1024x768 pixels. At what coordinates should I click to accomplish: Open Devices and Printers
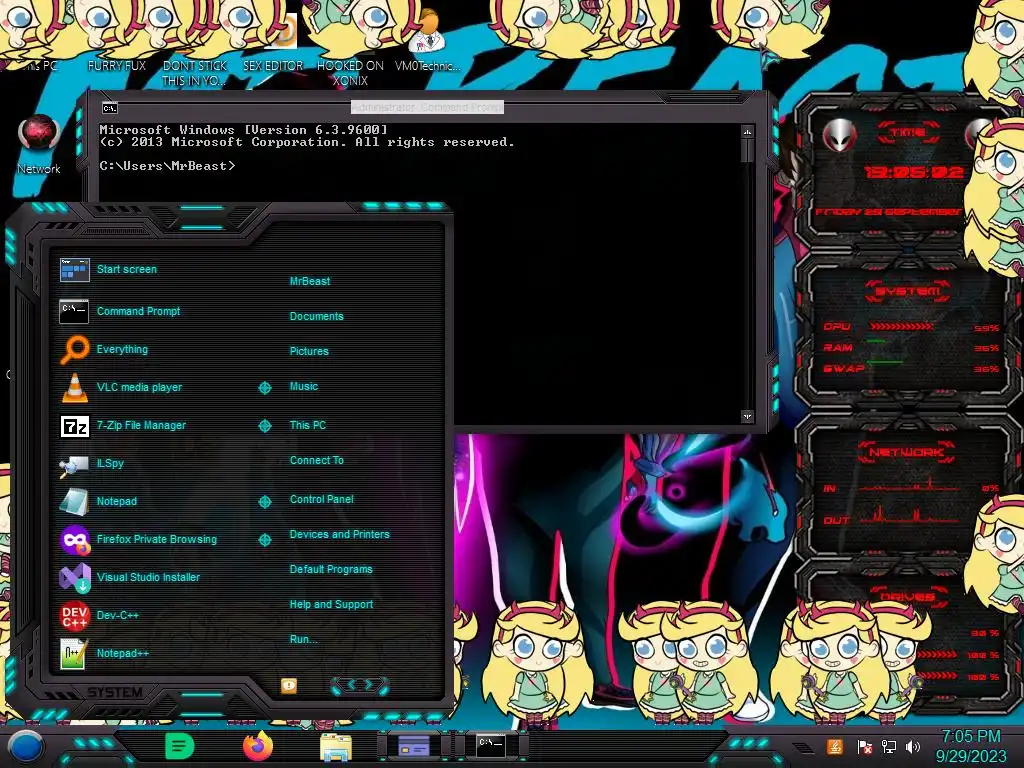pyautogui.click(x=340, y=534)
